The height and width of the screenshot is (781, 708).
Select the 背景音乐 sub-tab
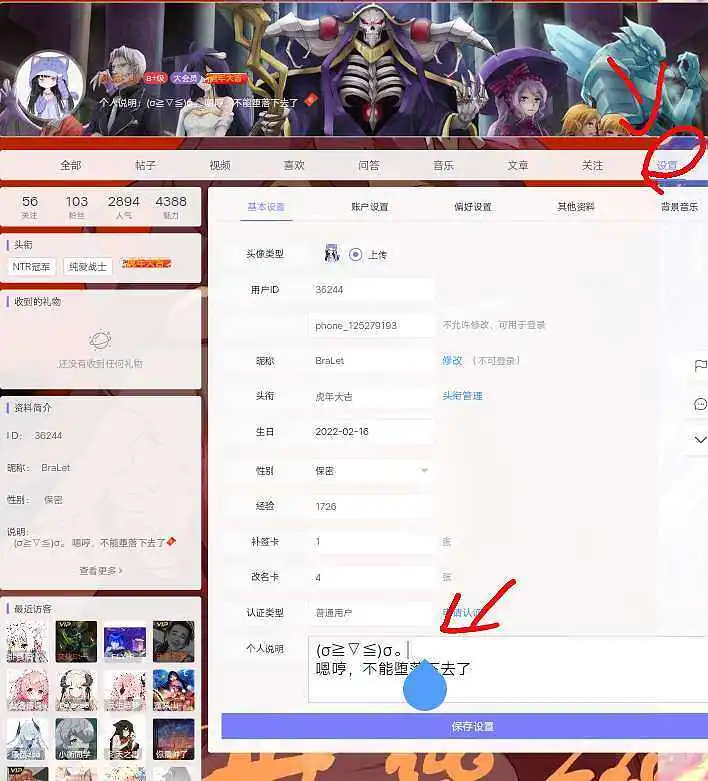[x=680, y=207]
